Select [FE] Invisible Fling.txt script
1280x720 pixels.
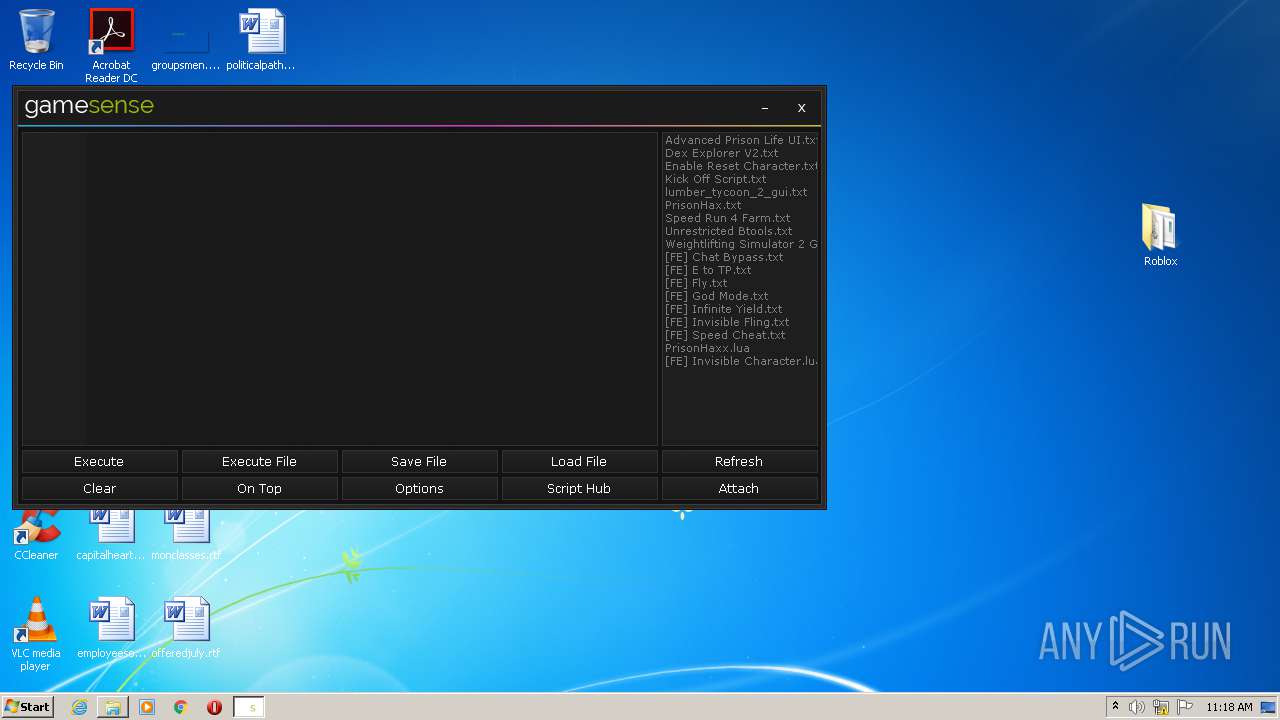pos(727,322)
